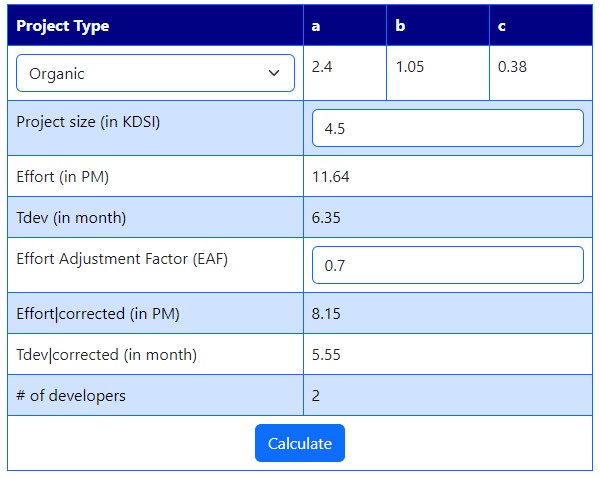Viewport: 600px width, 478px height.
Task: Select the Project Type column header
Action: 63,26
